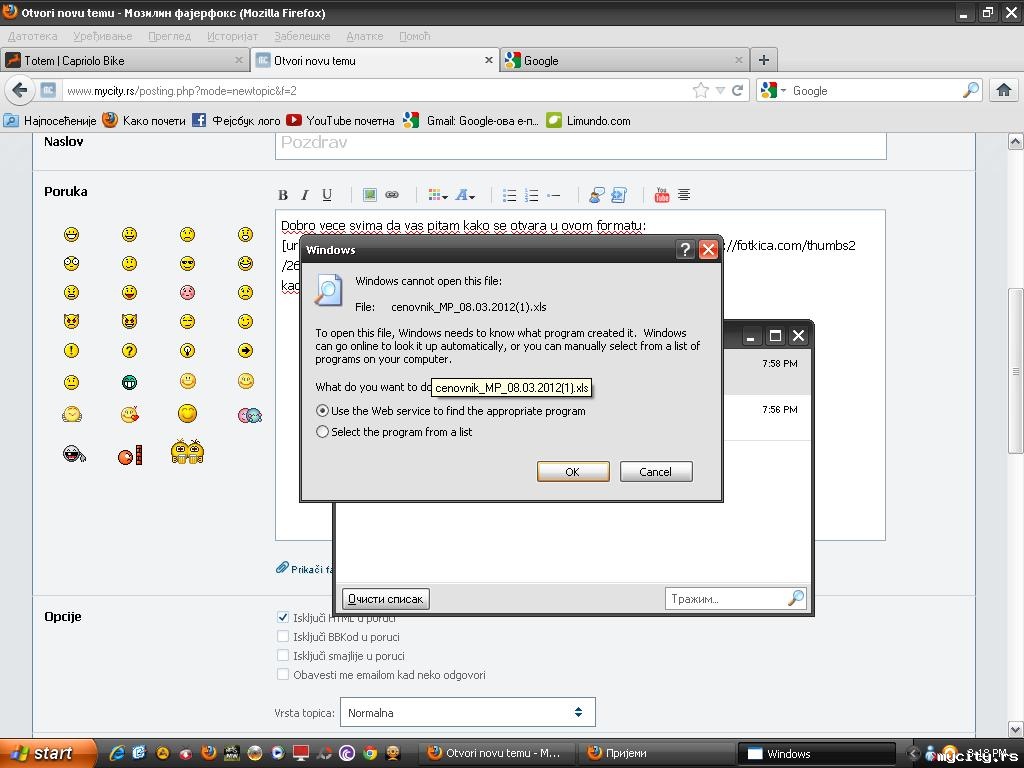Launch Internet Explorer from quick launch
This screenshot has width=1024, height=768.
pos(117,753)
